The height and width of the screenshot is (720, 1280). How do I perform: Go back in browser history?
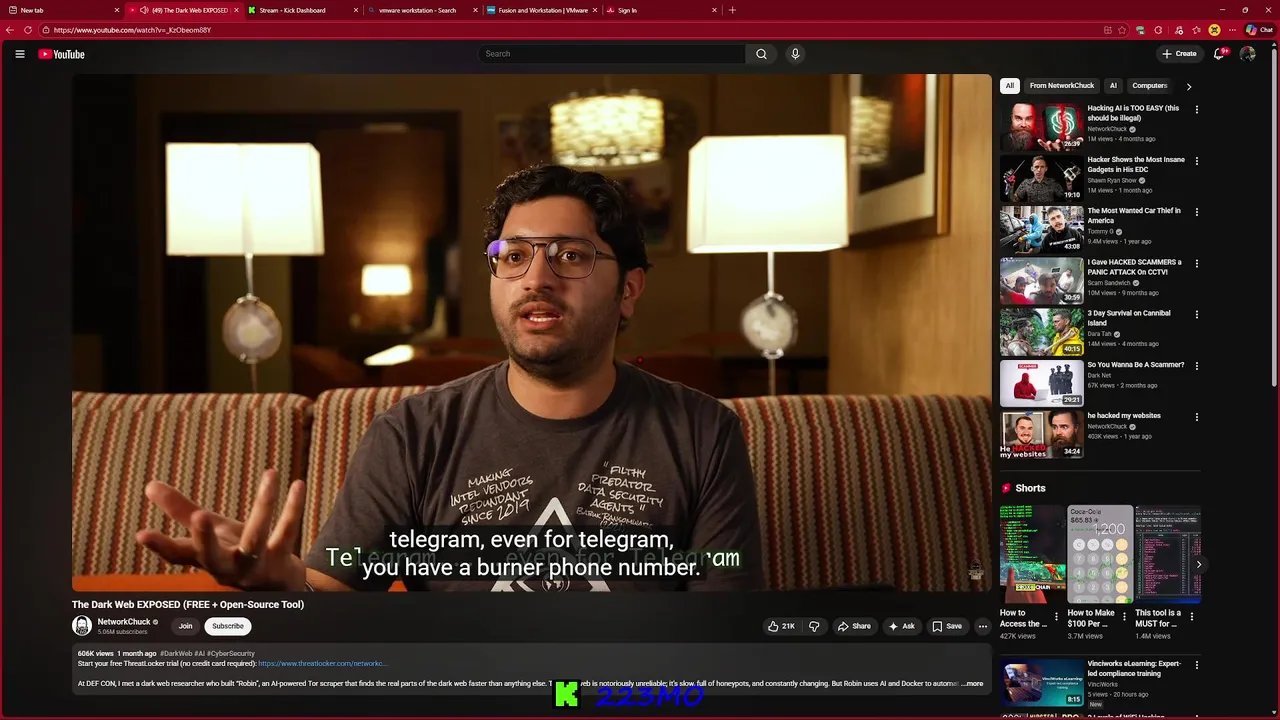coord(10,30)
